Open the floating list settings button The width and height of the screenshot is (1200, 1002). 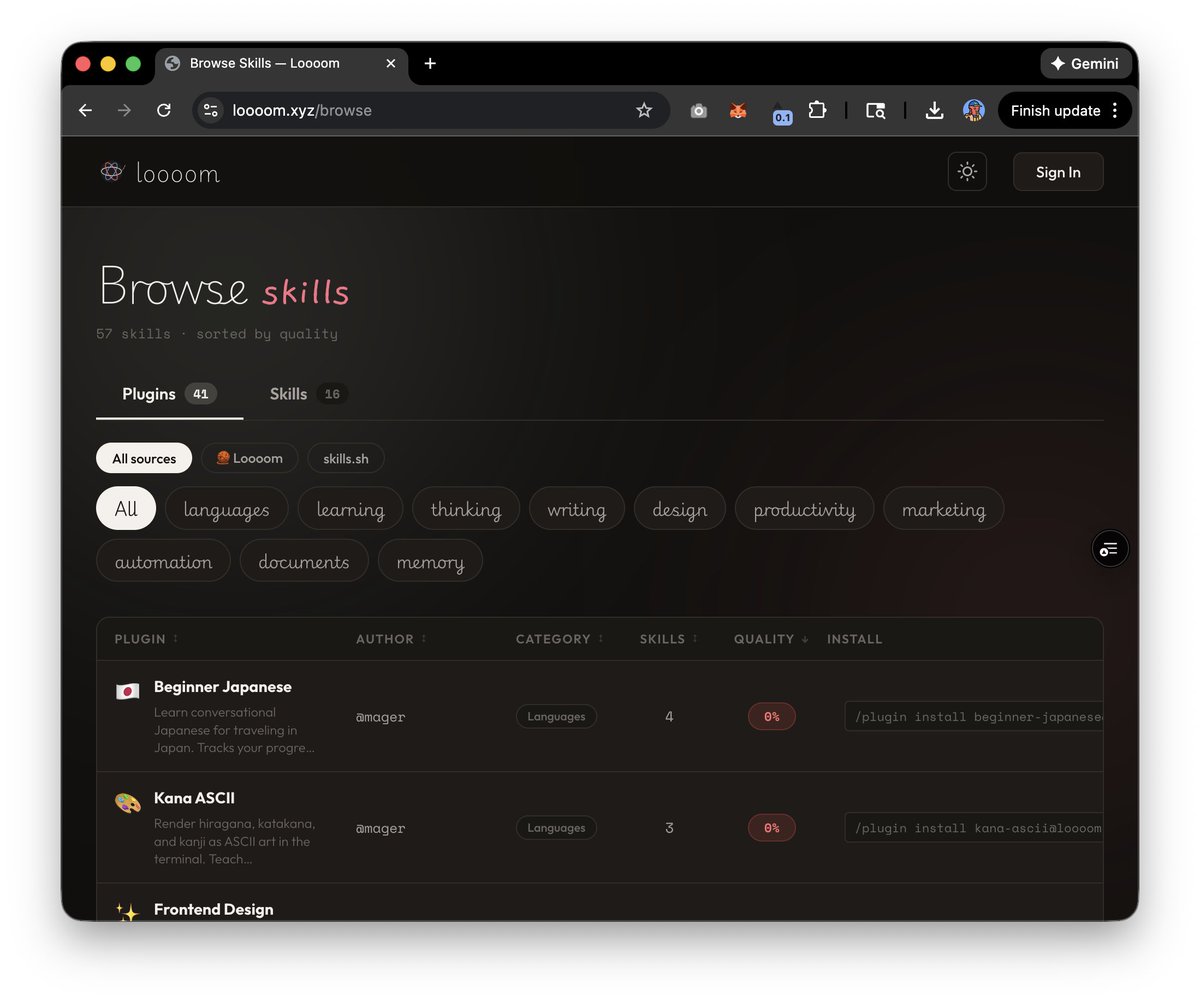click(x=1109, y=548)
